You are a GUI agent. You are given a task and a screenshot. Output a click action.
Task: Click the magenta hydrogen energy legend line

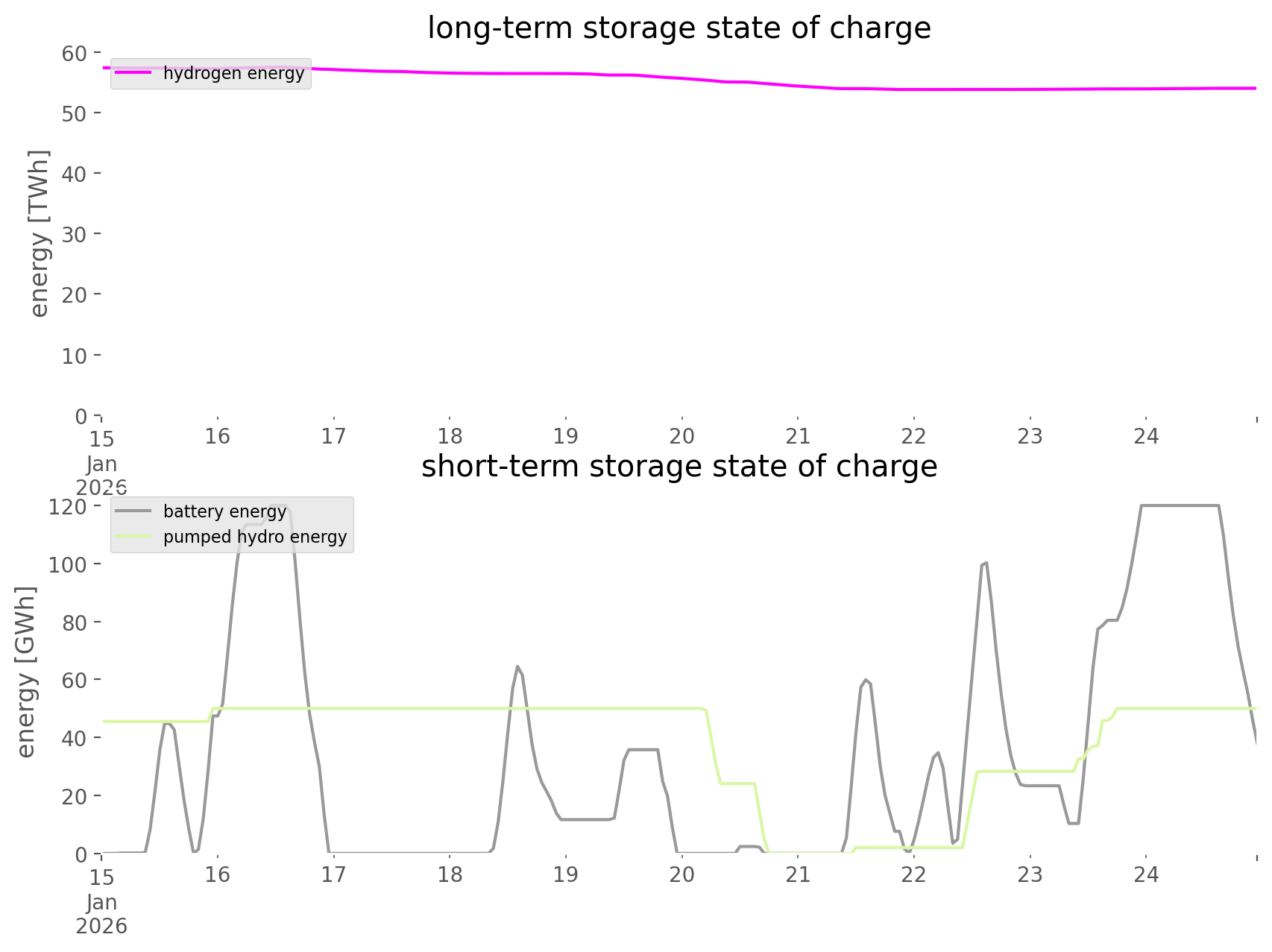133,73
